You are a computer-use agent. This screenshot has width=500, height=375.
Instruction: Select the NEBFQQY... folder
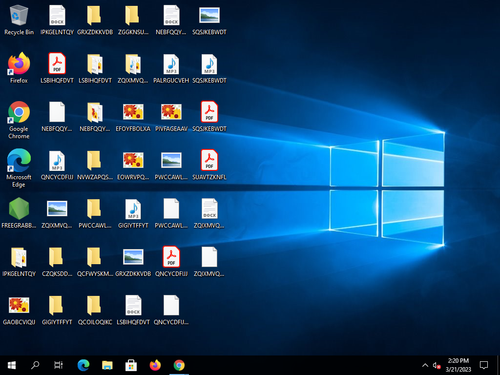click(95, 116)
